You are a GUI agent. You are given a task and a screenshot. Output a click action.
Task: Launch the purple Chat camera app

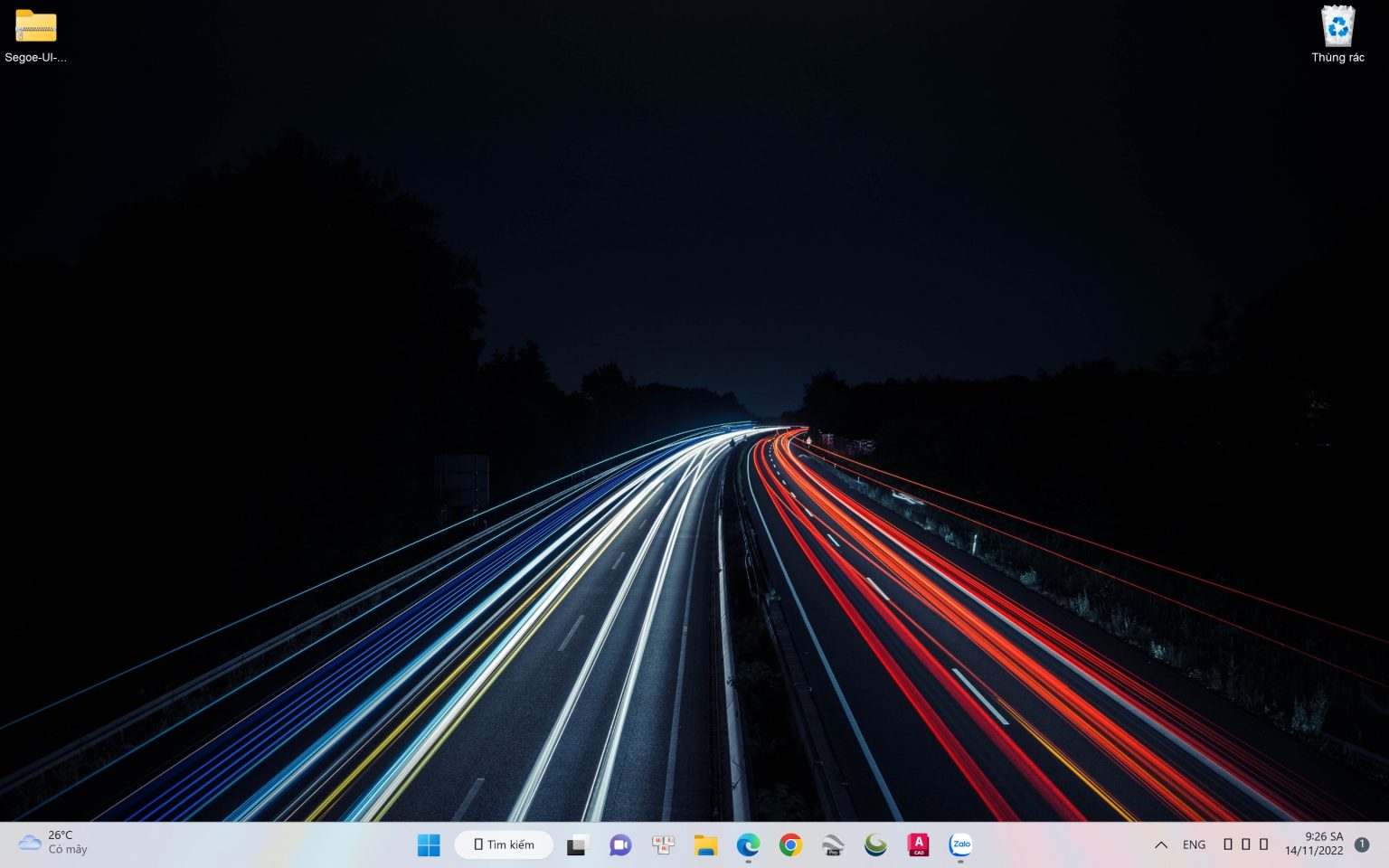(x=620, y=845)
